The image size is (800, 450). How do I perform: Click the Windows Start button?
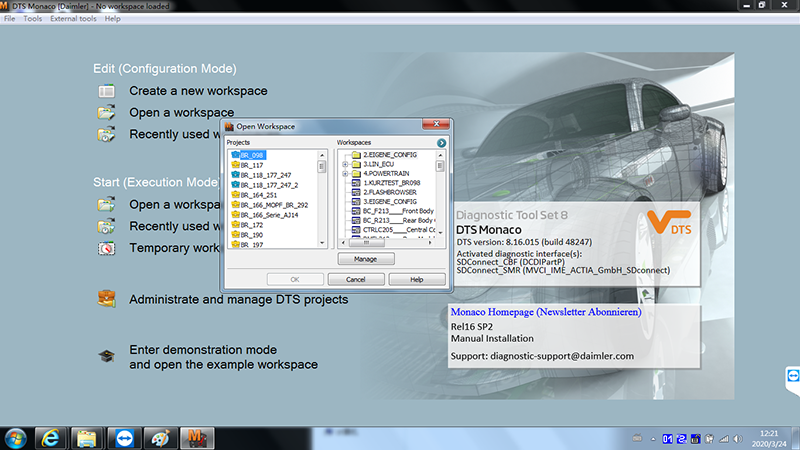15,439
